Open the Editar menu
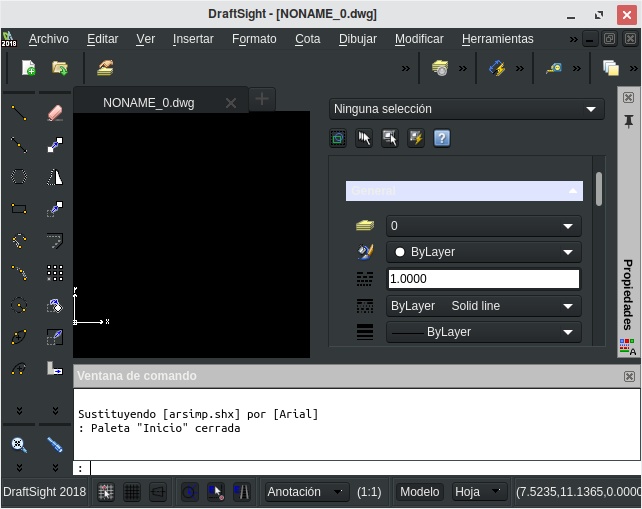 [102, 39]
